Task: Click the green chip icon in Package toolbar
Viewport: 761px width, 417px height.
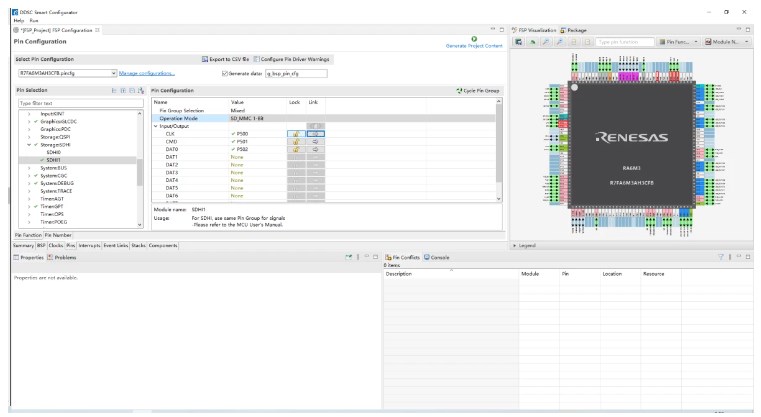Action: click(x=532, y=42)
